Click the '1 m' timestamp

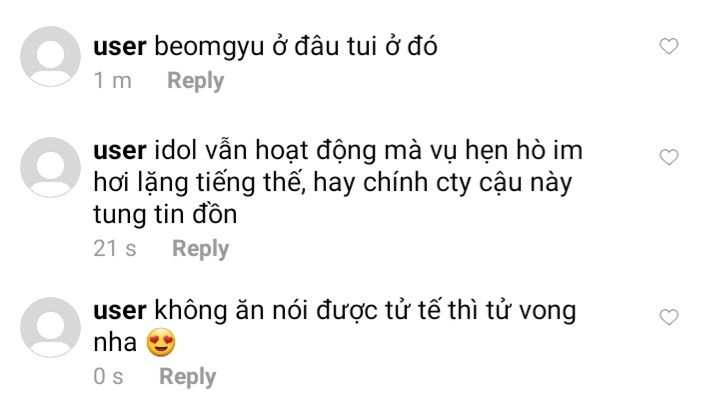click(x=112, y=81)
